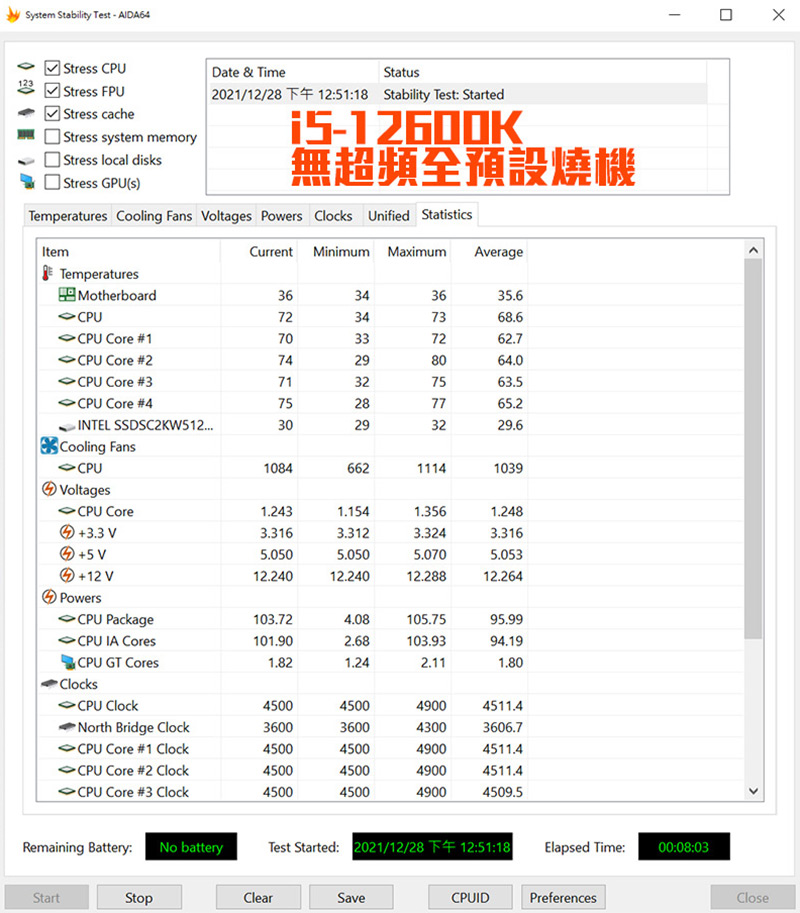The image size is (800, 913).
Task: Click the CPU GT Cores monitor icon
Action: (68, 662)
